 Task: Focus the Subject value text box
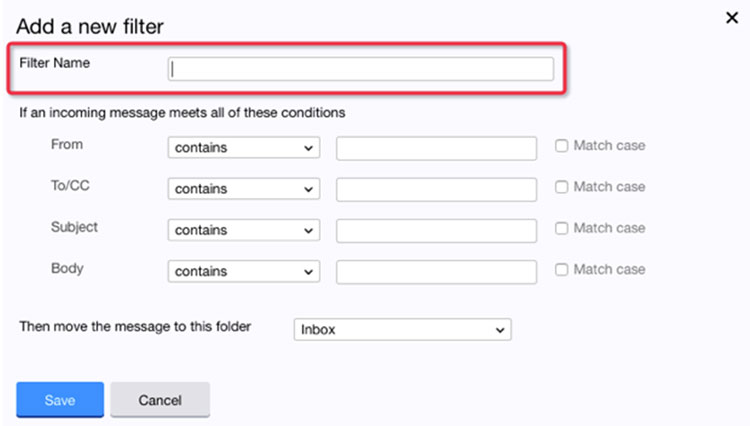click(x=436, y=230)
